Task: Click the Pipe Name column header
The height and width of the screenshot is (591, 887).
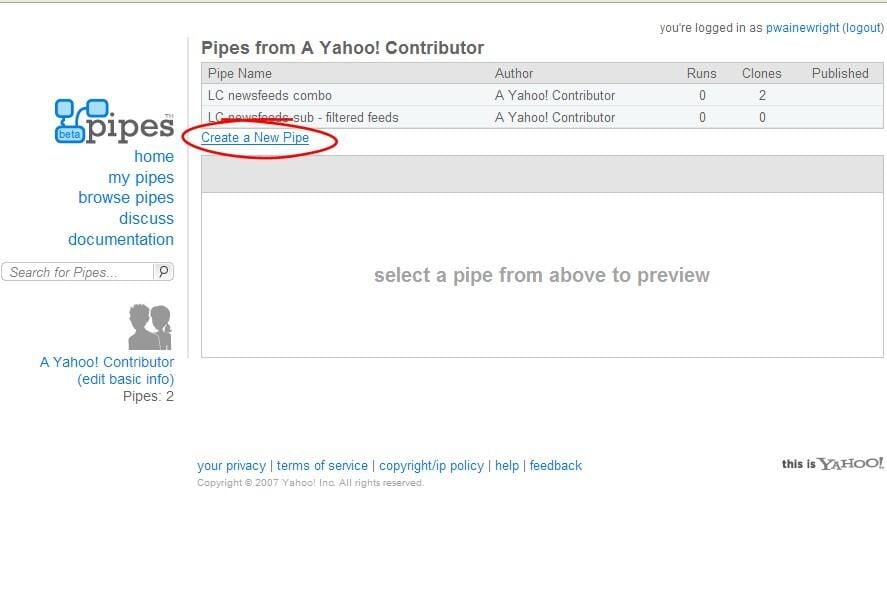Action: point(240,74)
